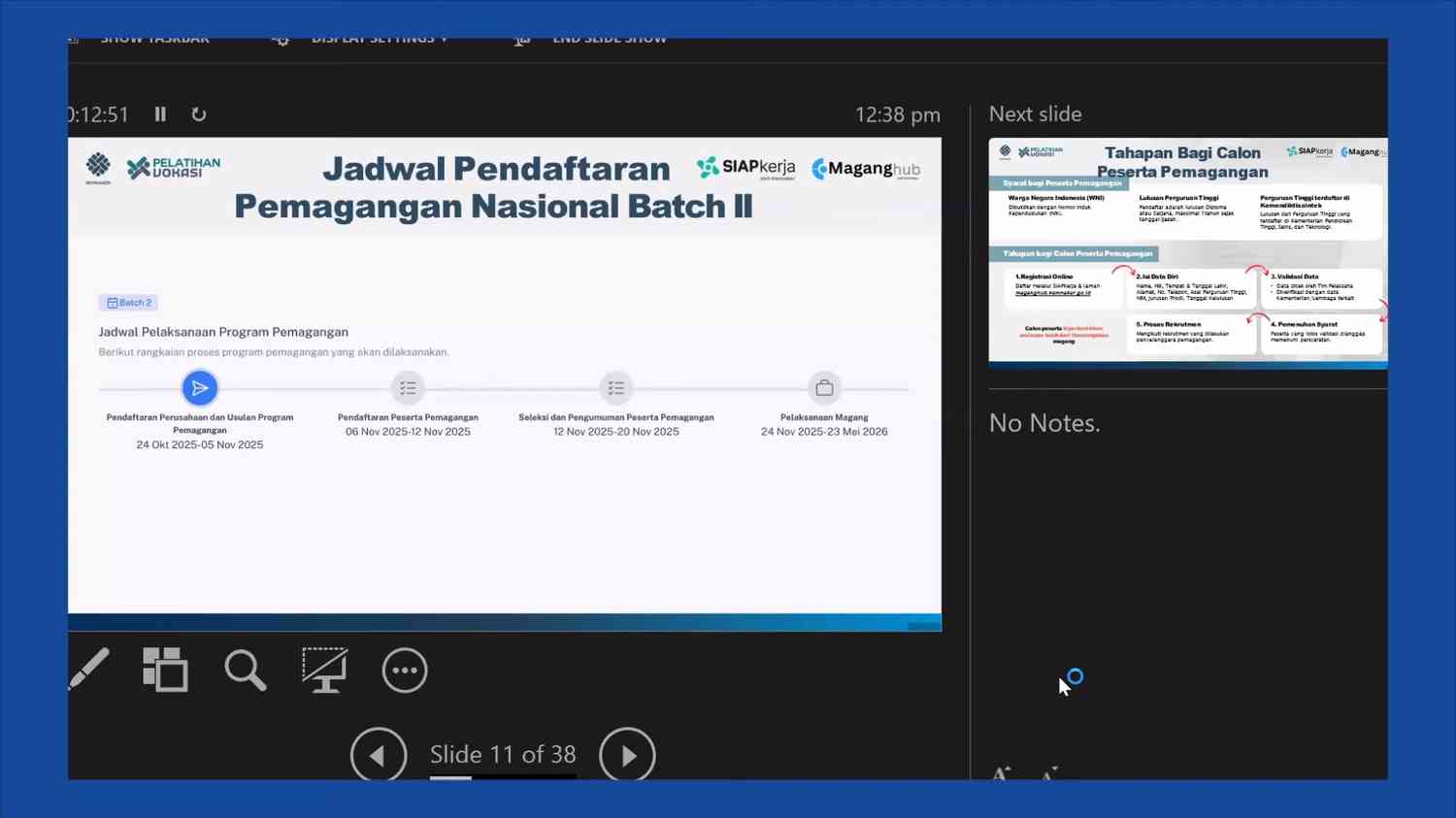The height and width of the screenshot is (818, 1456).
Task: Click the next slide preview thumbnail
Action: pos(1187,252)
